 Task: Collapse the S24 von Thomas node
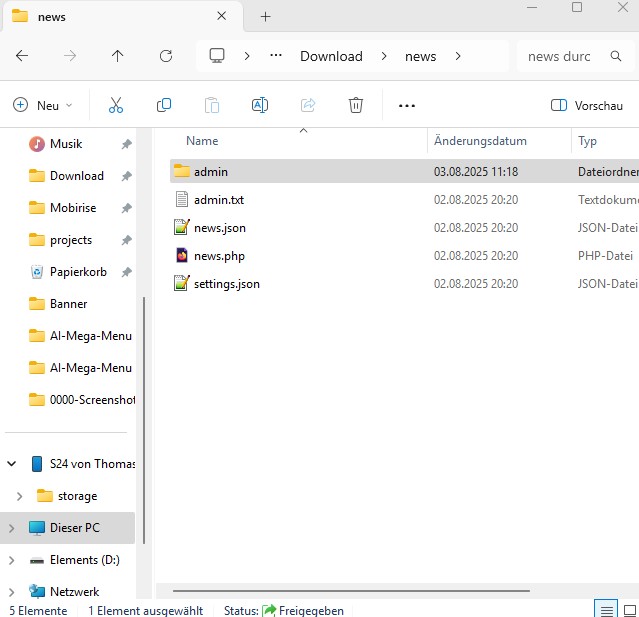[x=11, y=464]
